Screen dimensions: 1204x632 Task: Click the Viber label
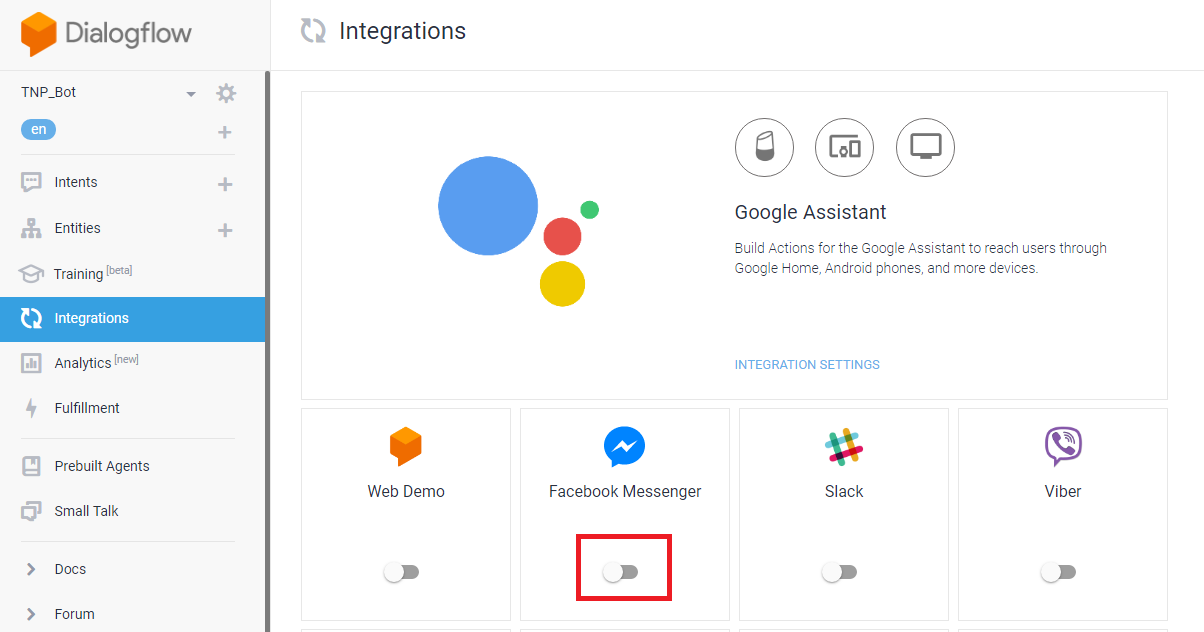(x=1063, y=492)
